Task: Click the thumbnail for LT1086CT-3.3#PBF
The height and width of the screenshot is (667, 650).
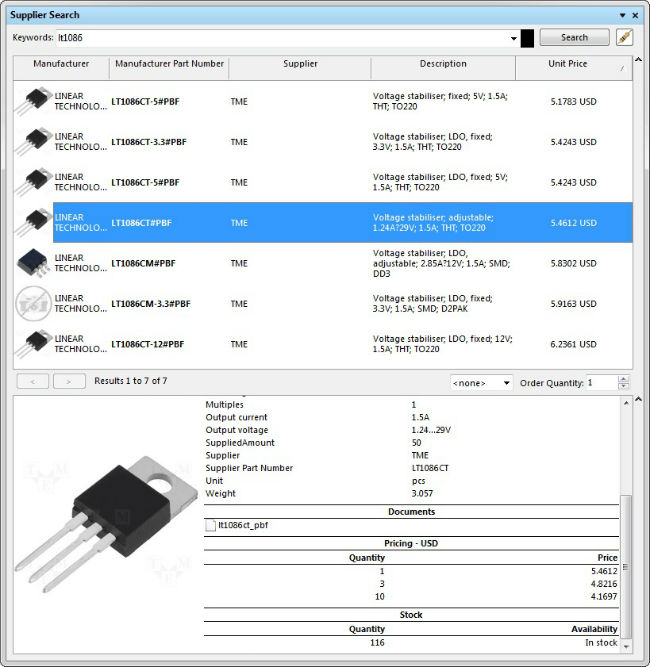Action: [33, 142]
